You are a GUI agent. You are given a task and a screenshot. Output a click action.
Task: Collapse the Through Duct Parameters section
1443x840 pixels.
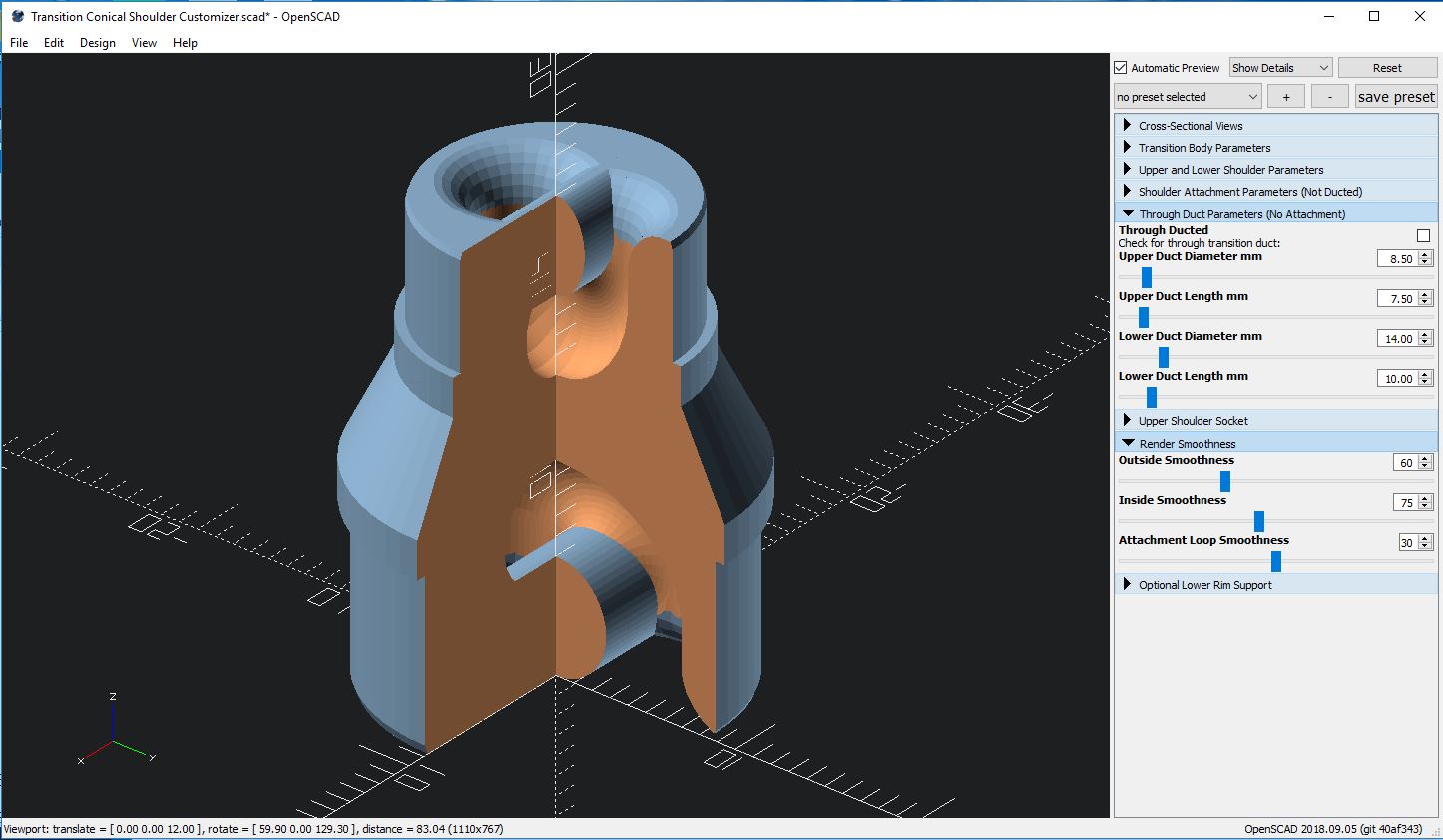(1275, 213)
